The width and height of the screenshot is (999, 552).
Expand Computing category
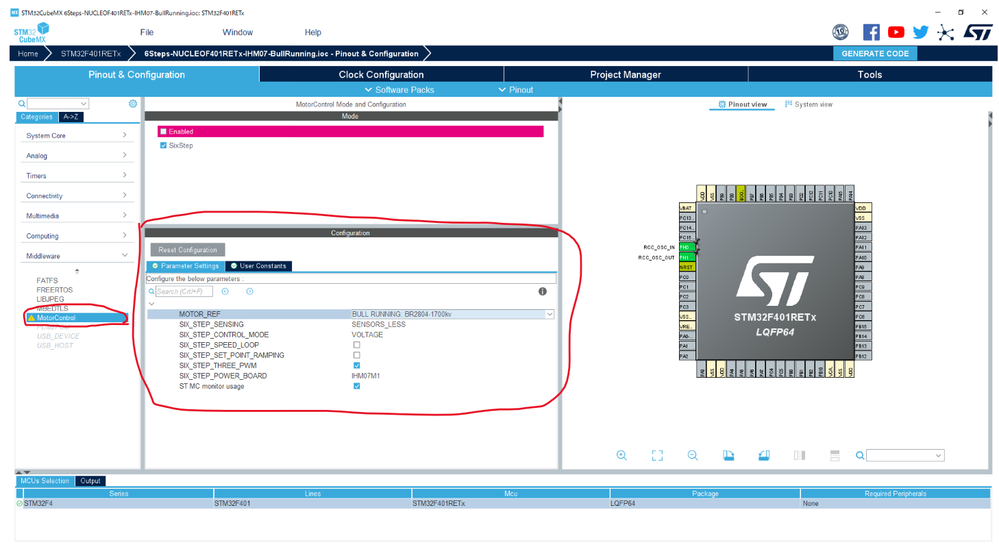coord(76,236)
